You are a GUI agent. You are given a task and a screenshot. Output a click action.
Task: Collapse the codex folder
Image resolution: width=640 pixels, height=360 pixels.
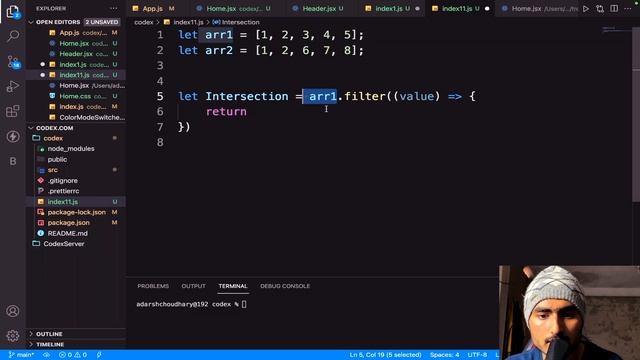coord(53,138)
